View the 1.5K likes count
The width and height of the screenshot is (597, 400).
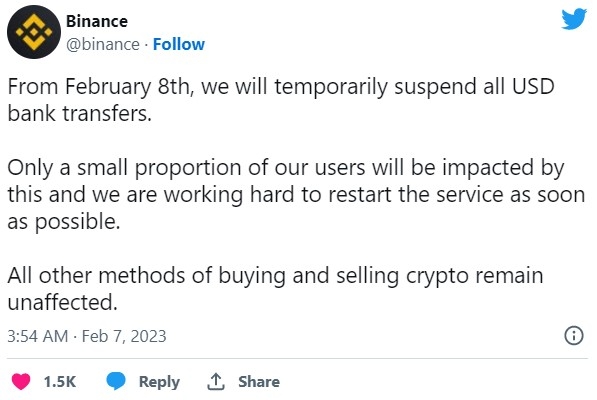[60, 382]
